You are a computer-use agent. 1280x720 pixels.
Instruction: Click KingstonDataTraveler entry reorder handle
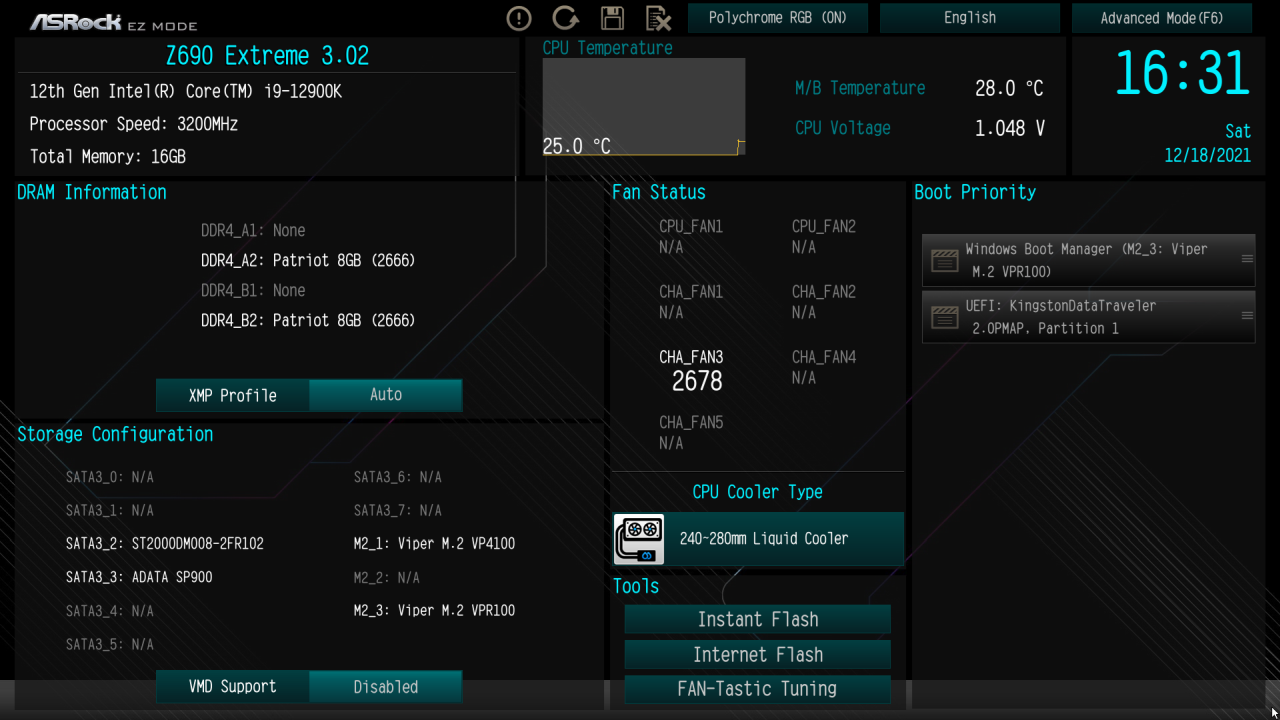[1247, 316]
